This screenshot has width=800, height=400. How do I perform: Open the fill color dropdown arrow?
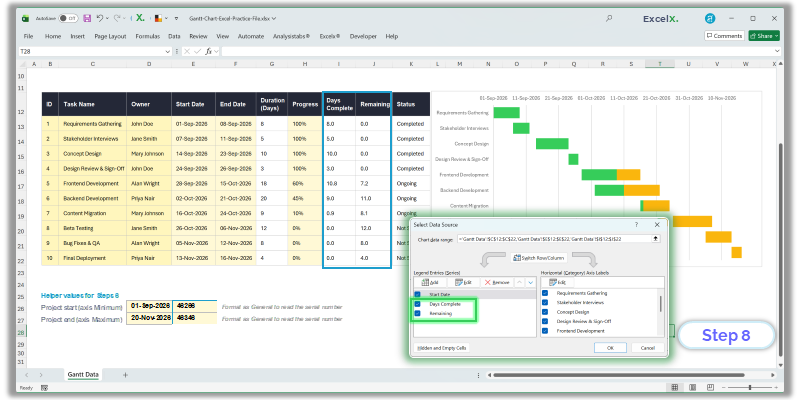[166, 18]
